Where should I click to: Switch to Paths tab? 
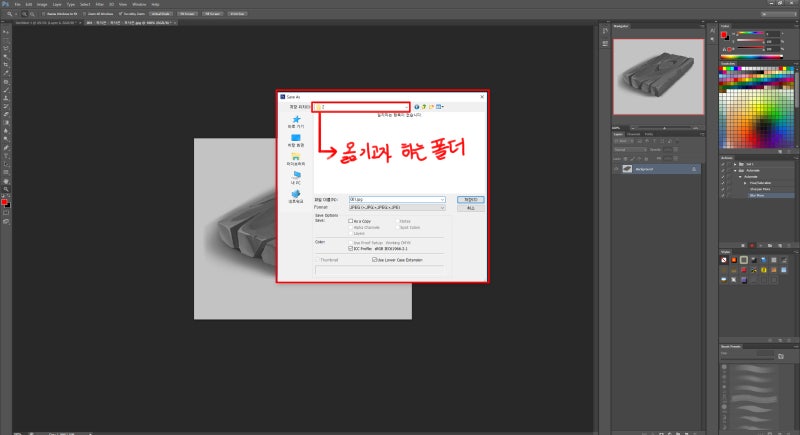(649, 134)
